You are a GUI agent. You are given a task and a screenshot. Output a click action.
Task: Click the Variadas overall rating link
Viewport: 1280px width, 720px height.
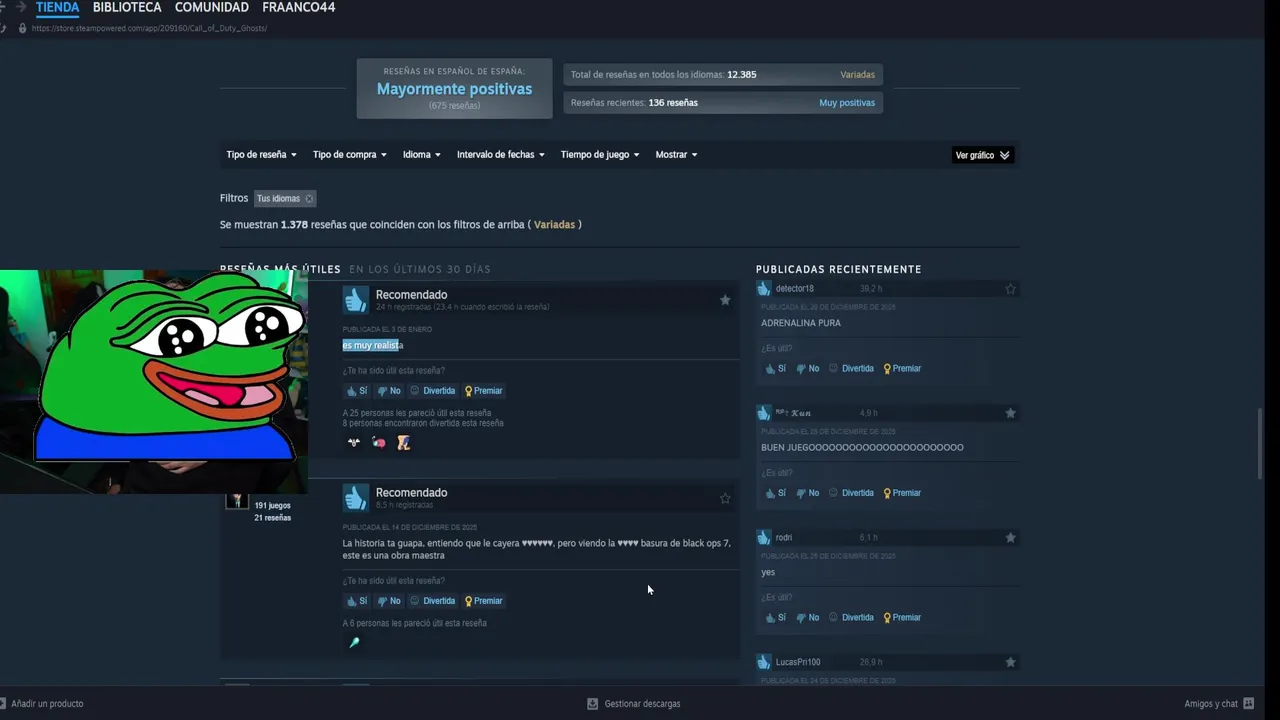[x=857, y=75]
